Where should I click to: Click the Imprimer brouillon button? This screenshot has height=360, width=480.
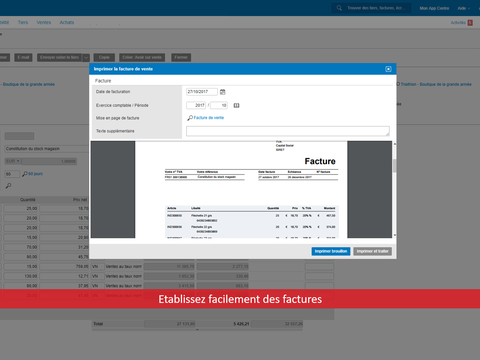coord(331,251)
